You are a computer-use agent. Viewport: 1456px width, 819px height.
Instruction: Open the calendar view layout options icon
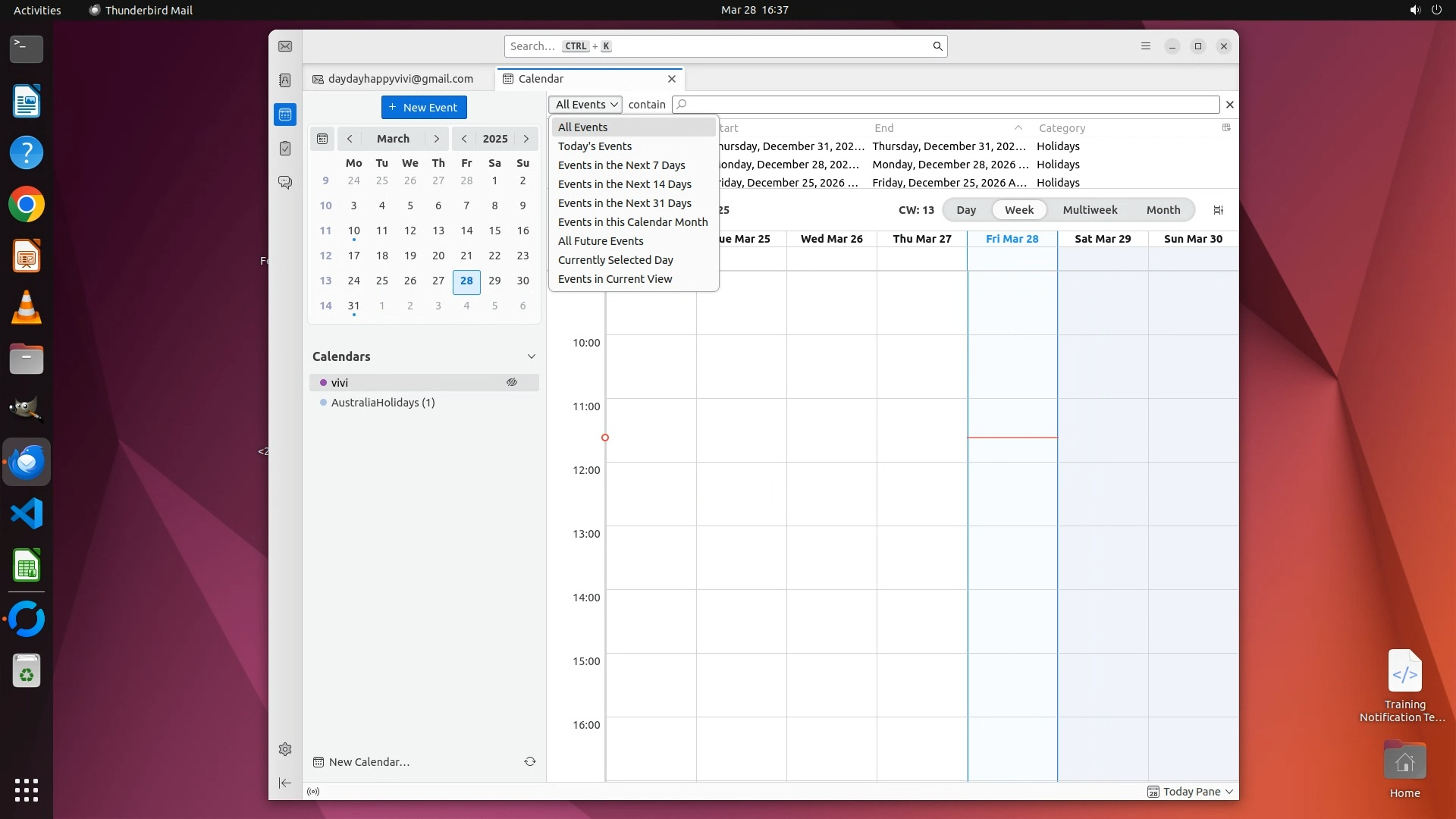click(1219, 210)
